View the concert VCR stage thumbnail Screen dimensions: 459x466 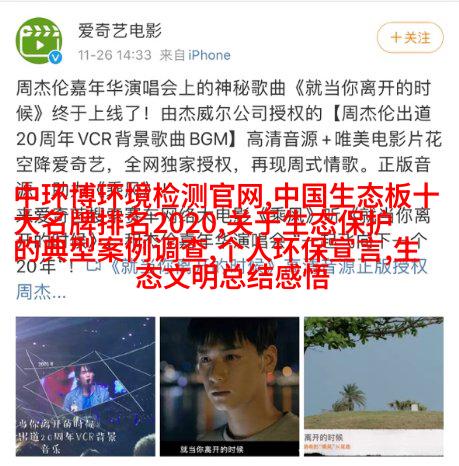(85, 386)
